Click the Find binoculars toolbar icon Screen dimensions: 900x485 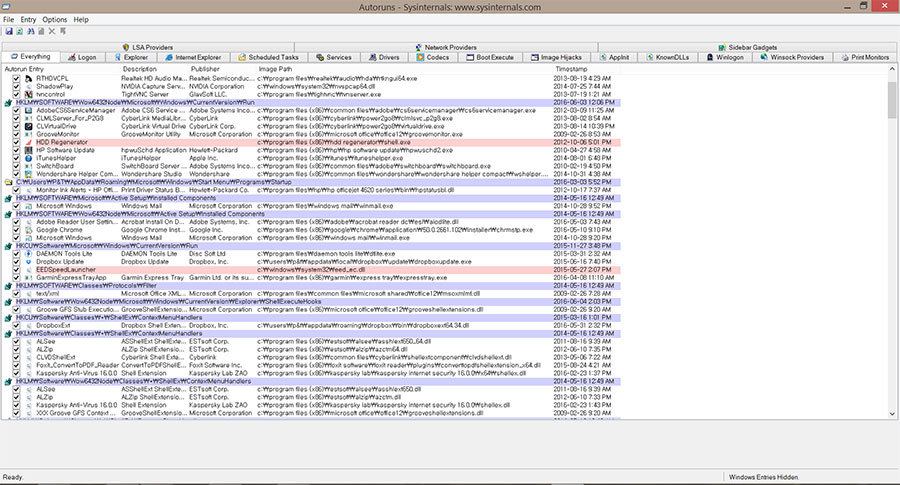(31, 31)
